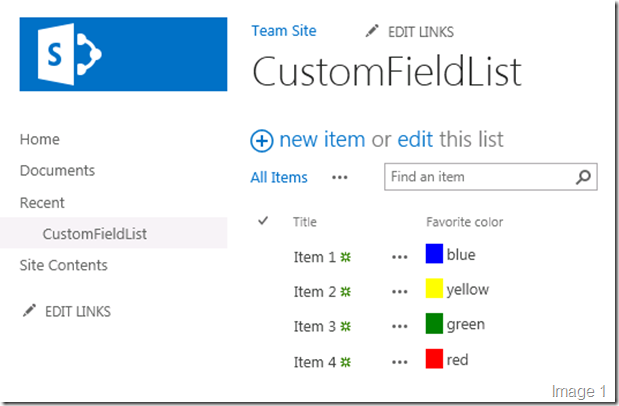The height and width of the screenshot is (406, 619).
Task: Click the blue color swatch for Item 1
Action: pos(434,254)
